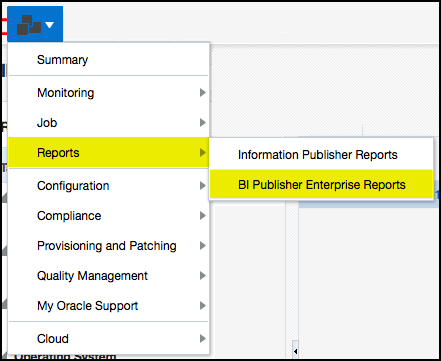Image resolution: width=441 pixels, height=361 pixels.
Task: Open the Monitoring menu entry
Action: pyautogui.click(x=108, y=93)
